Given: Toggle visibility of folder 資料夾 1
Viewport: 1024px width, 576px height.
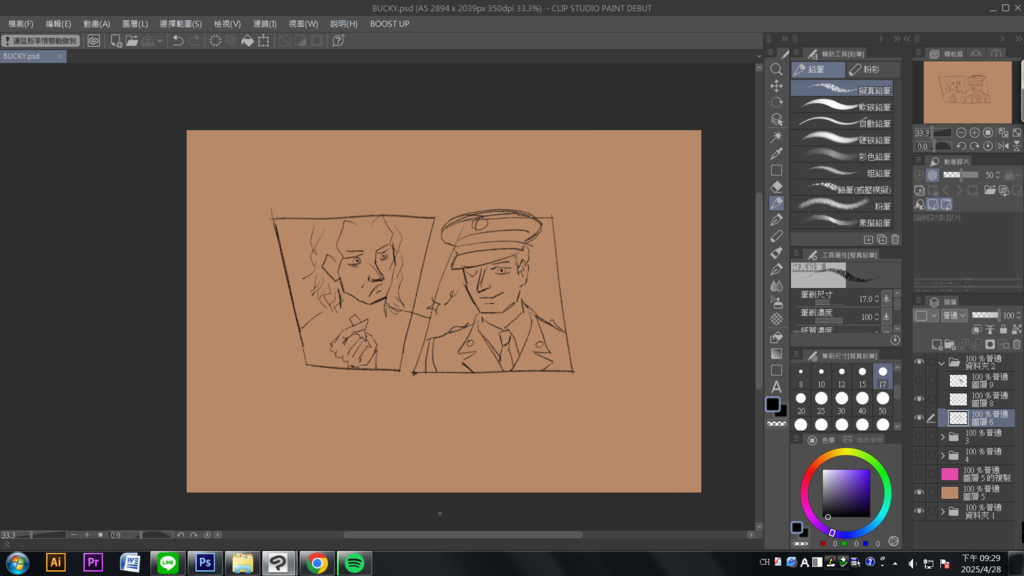Looking at the screenshot, I should click(920, 511).
